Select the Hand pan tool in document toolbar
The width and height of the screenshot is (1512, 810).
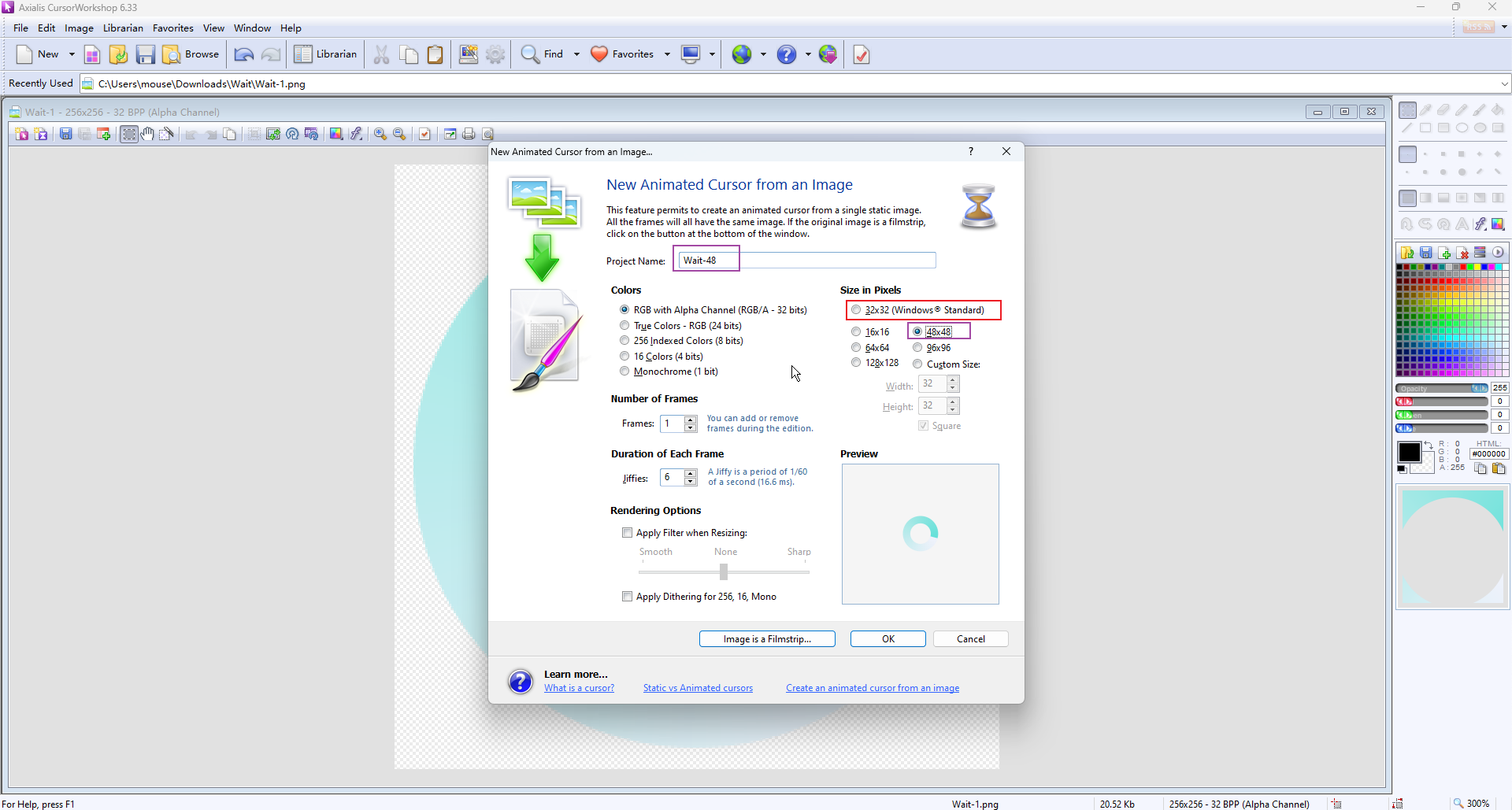click(x=148, y=134)
